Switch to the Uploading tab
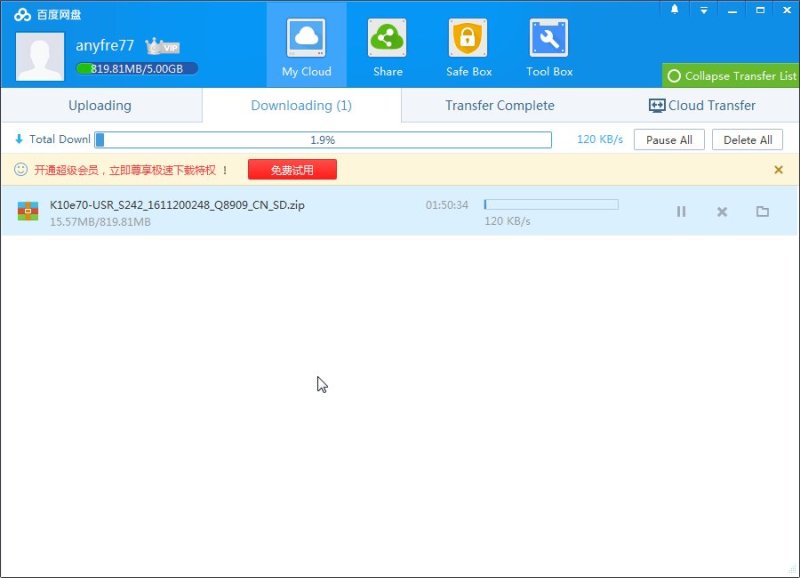 click(x=100, y=106)
